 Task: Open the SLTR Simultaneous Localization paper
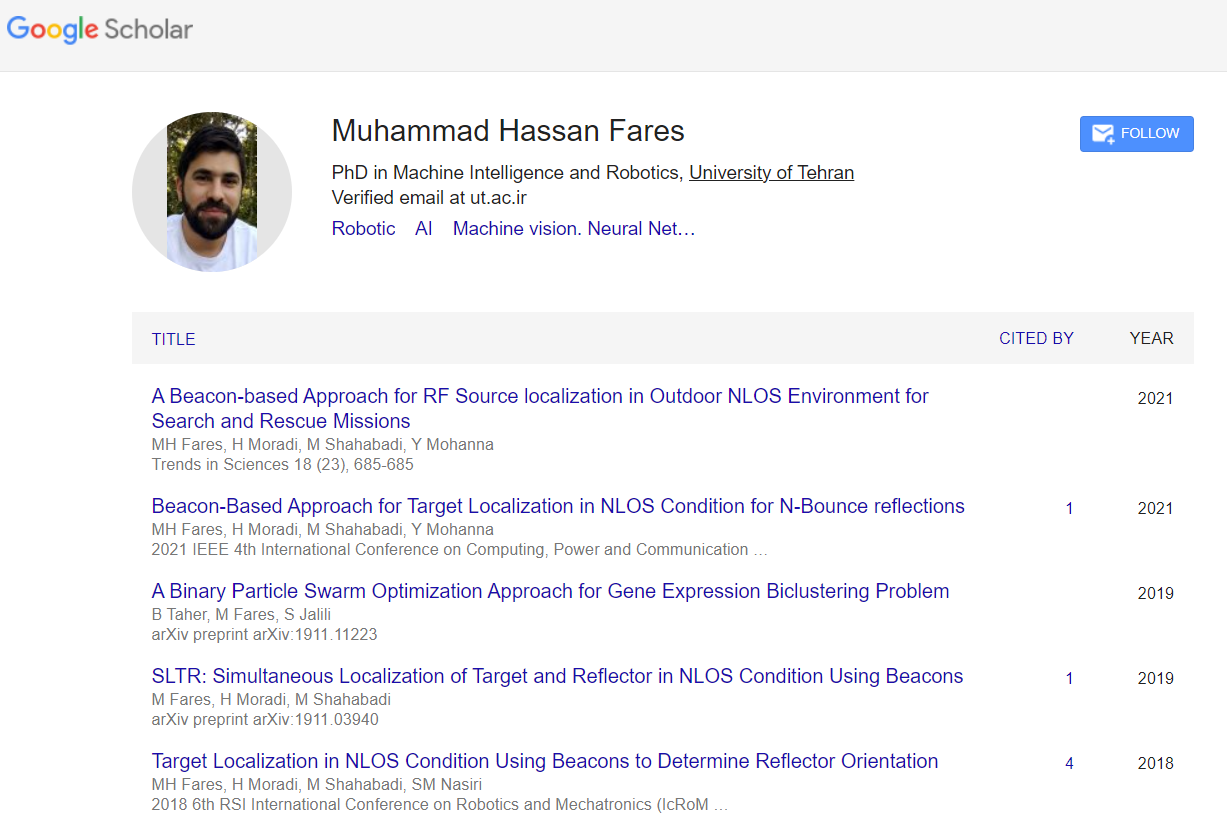click(x=557, y=677)
